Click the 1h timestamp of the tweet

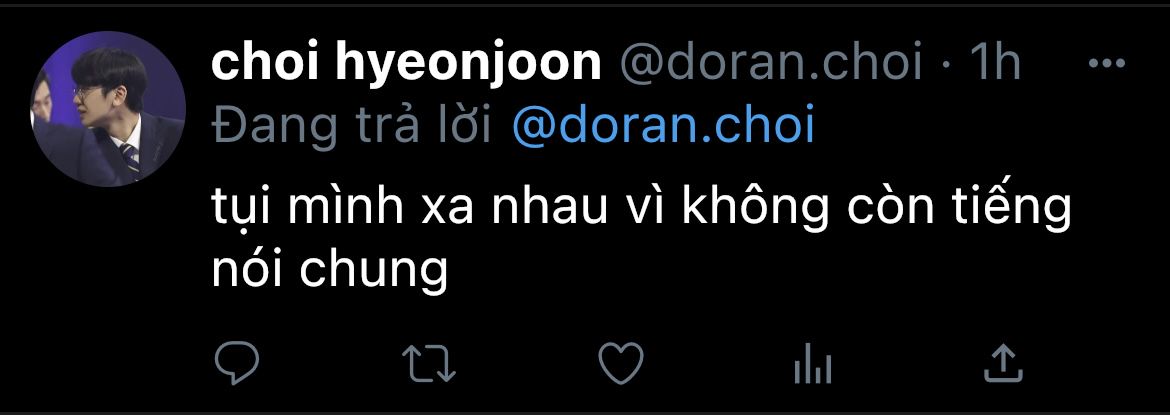click(x=994, y=64)
